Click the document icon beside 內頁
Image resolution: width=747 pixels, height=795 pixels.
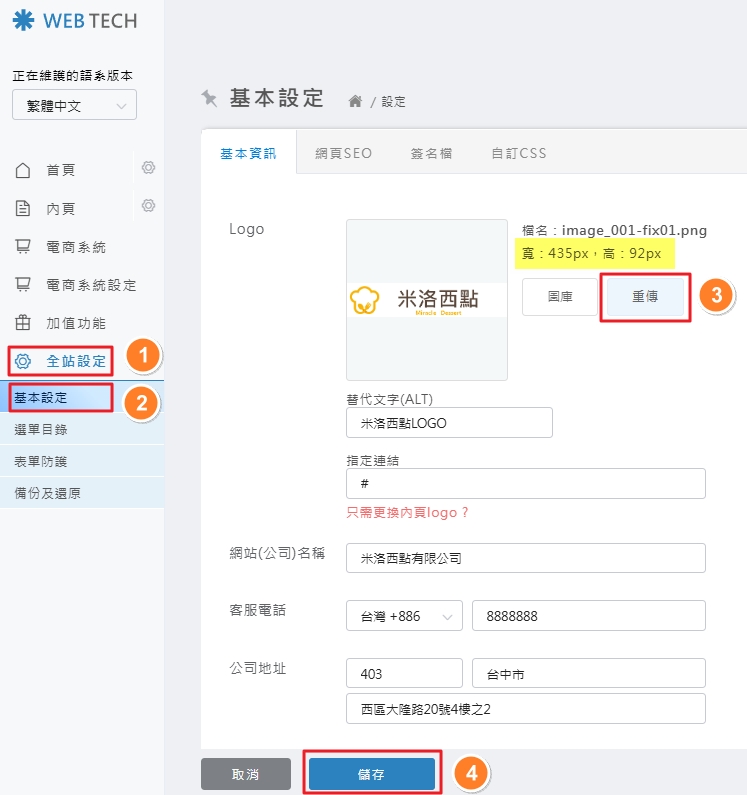click(x=23, y=208)
